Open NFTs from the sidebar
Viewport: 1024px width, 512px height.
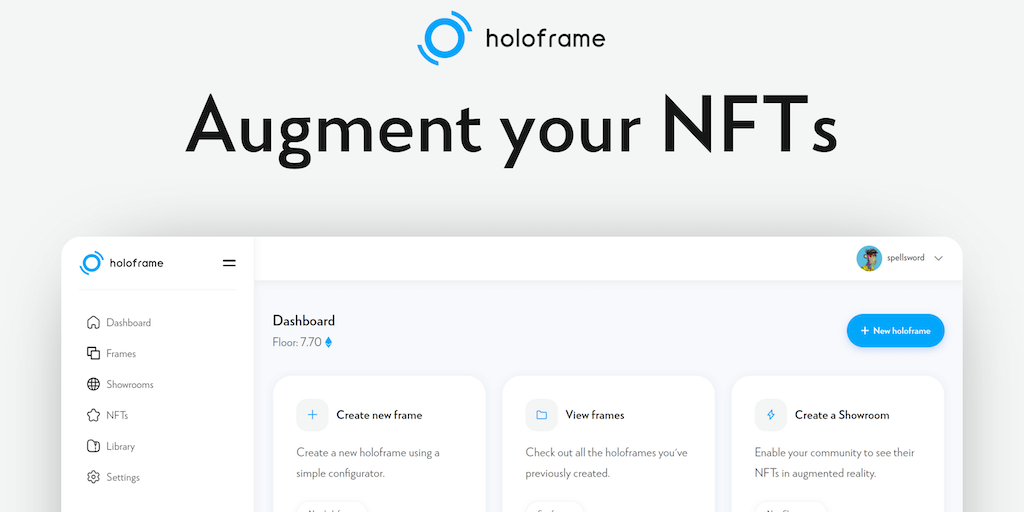click(x=118, y=415)
